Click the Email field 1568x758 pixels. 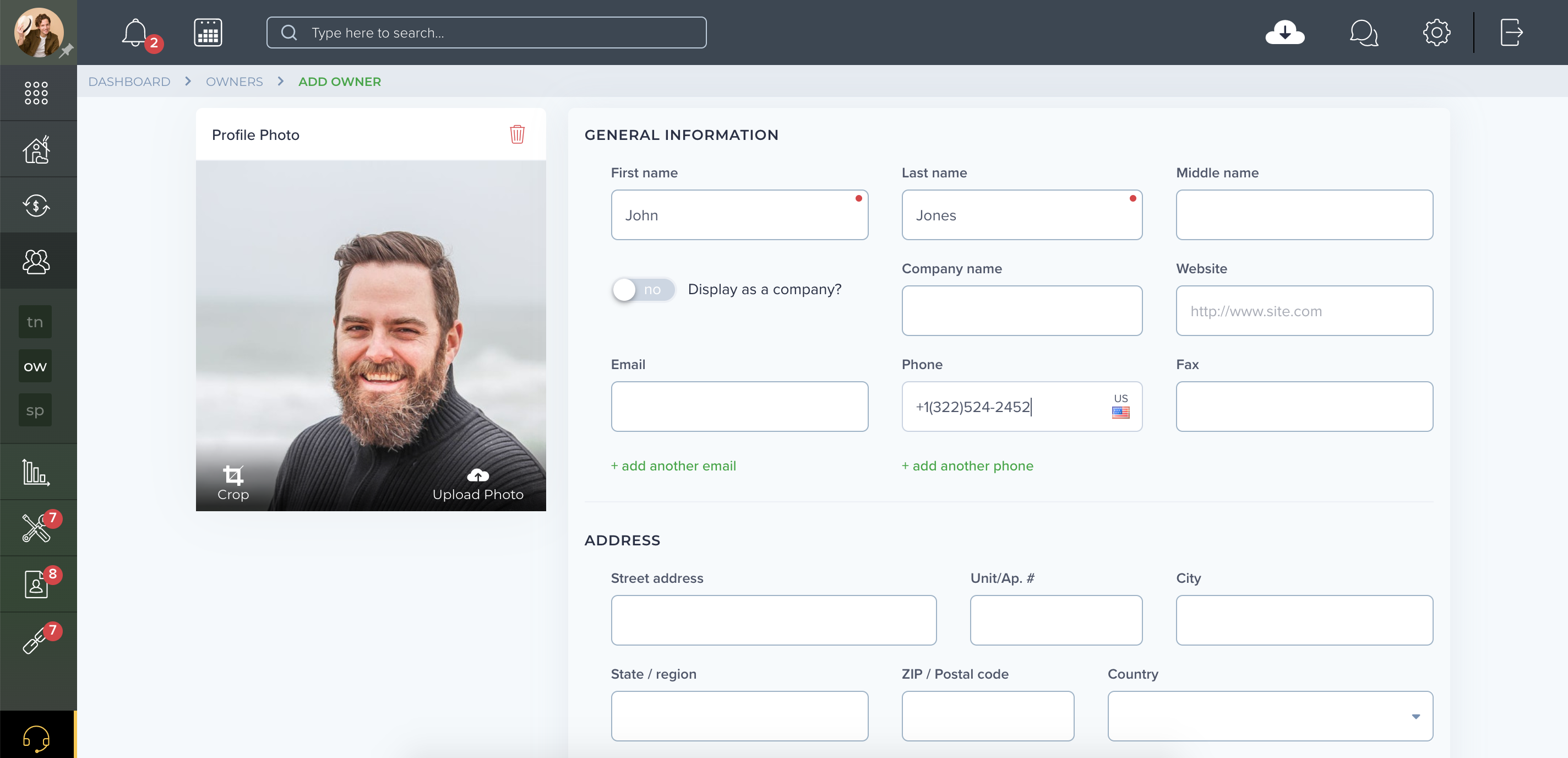pyautogui.click(x=739, y=407)
